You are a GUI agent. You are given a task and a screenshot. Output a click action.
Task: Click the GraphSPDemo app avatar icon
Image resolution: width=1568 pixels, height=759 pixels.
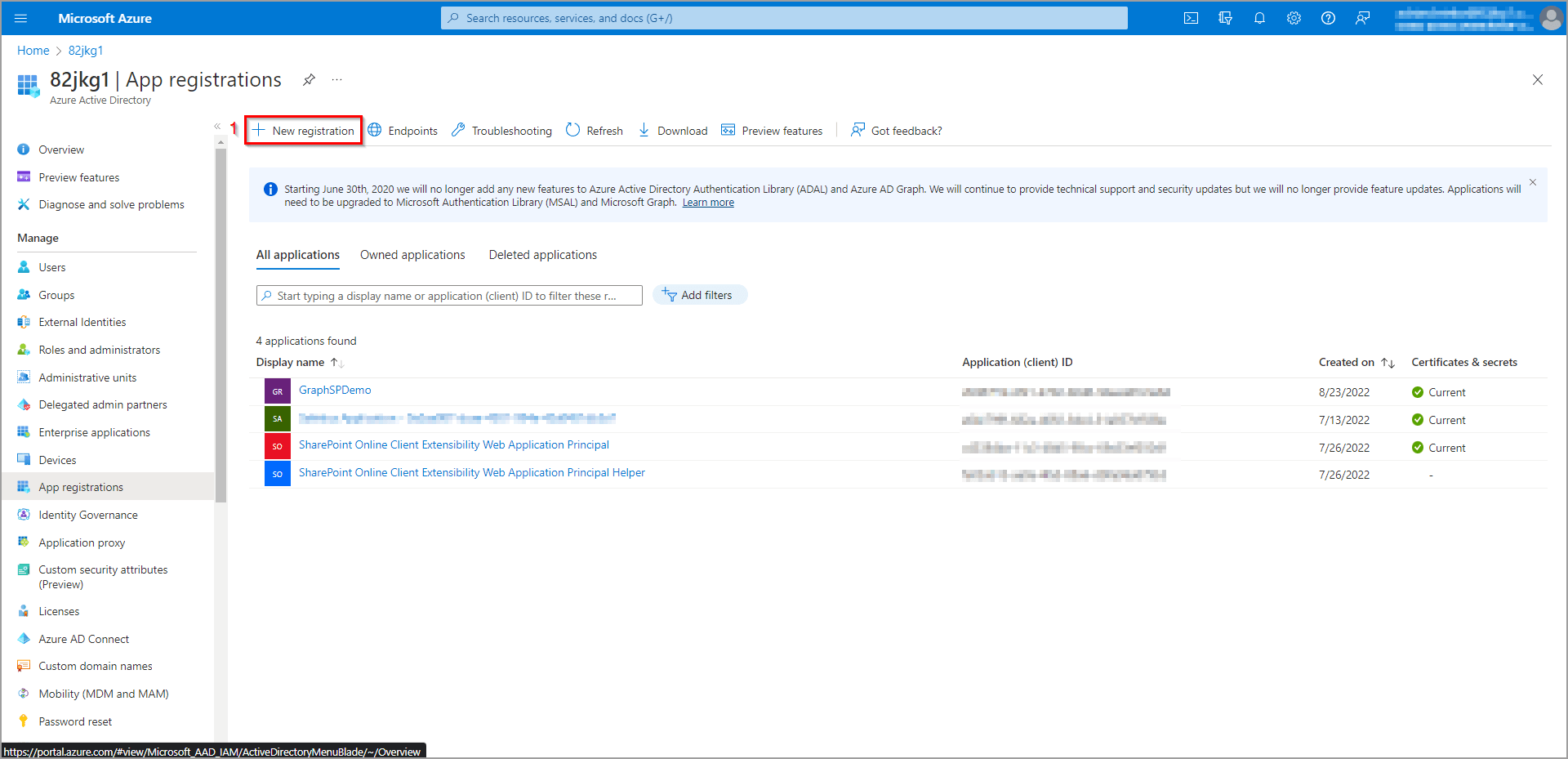pyautogui.click(x=278, y=391)
